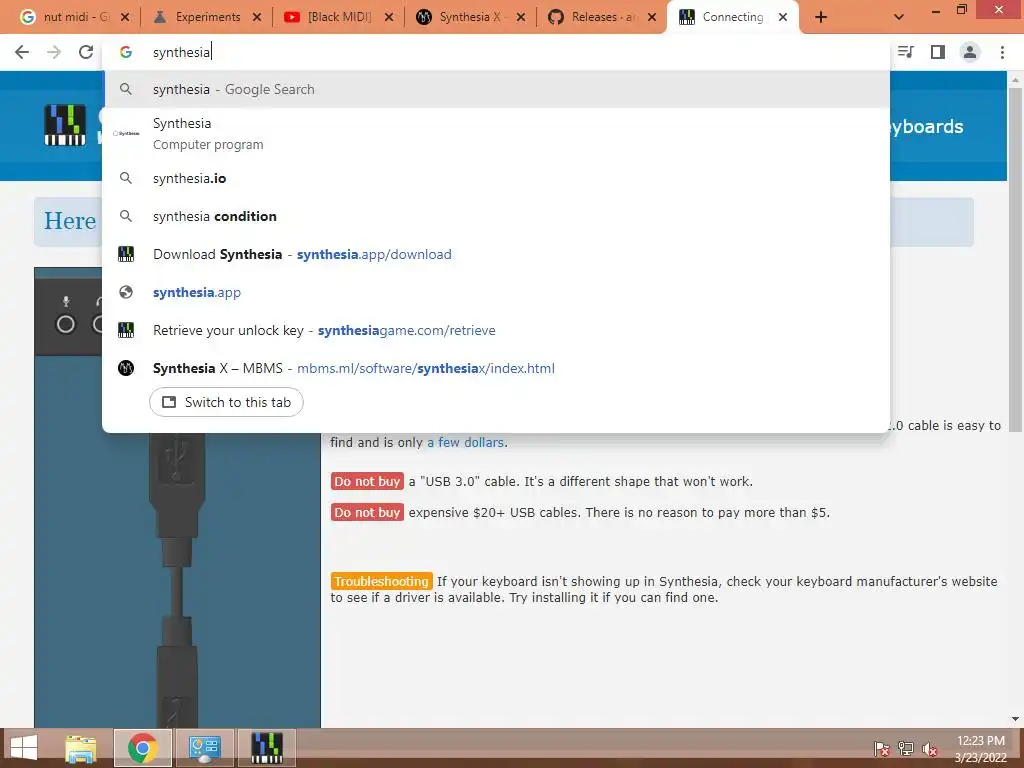Click the muted volume tray icon

(930, 749)
